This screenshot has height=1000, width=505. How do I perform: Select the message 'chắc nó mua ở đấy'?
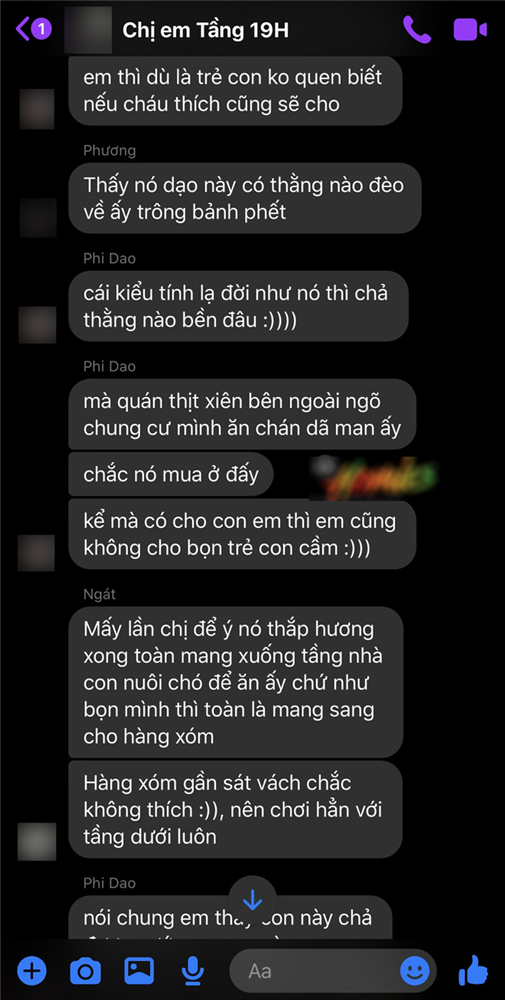click(171, 474)
